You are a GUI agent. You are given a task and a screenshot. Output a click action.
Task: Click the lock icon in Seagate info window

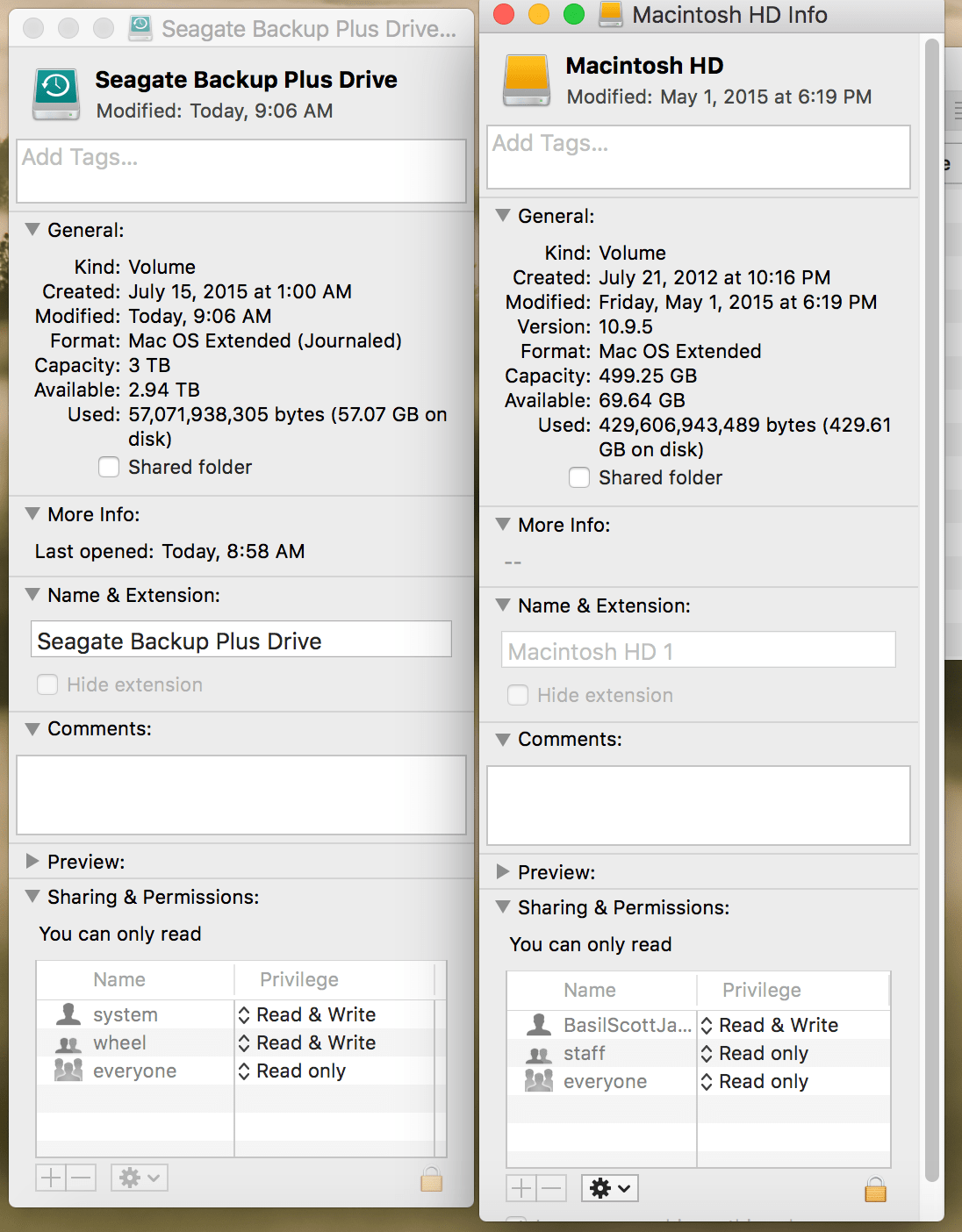pyautogui.click(x=432, y=1178)
